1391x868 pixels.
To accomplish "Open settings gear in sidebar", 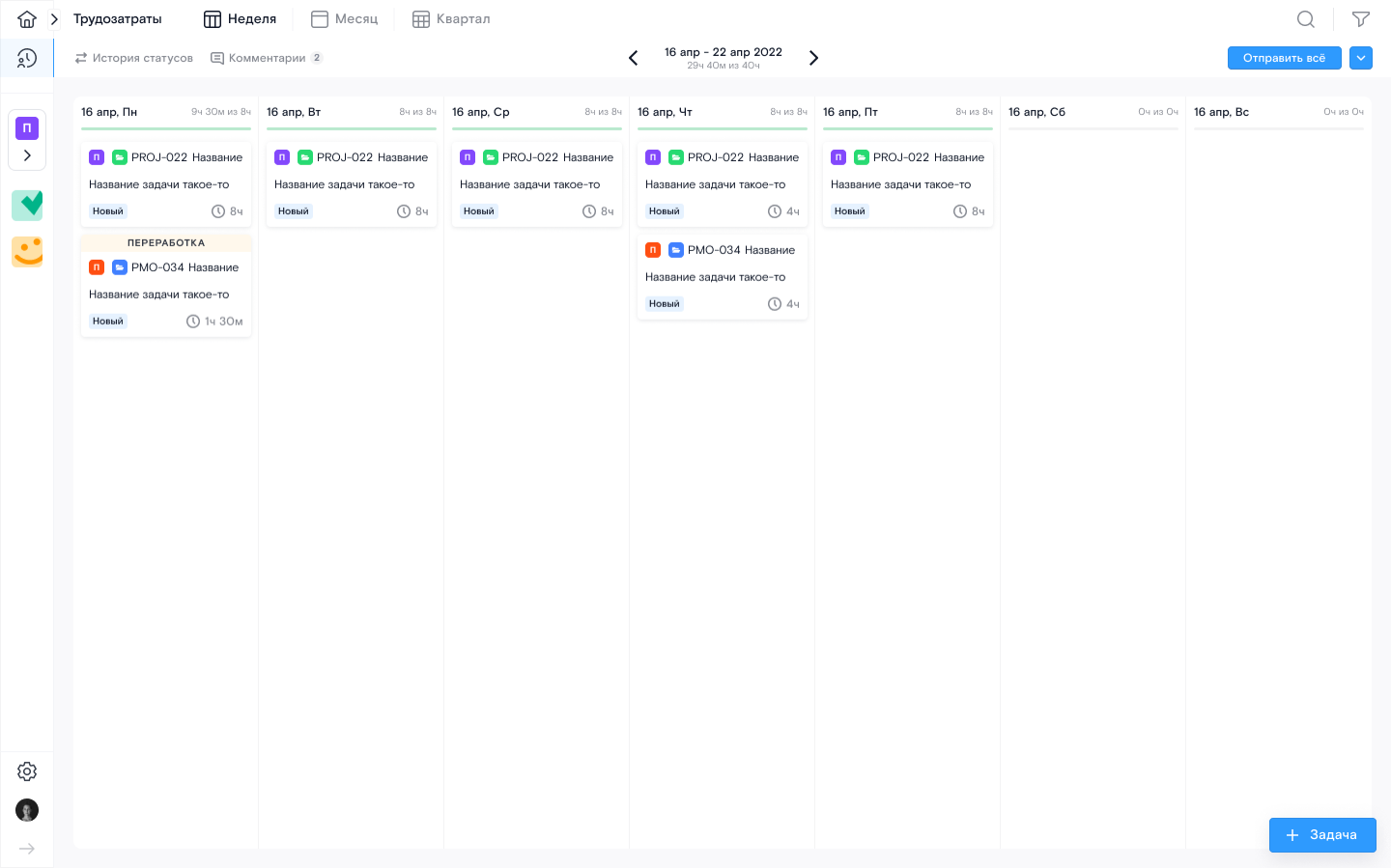I will [x=27, y=771].
